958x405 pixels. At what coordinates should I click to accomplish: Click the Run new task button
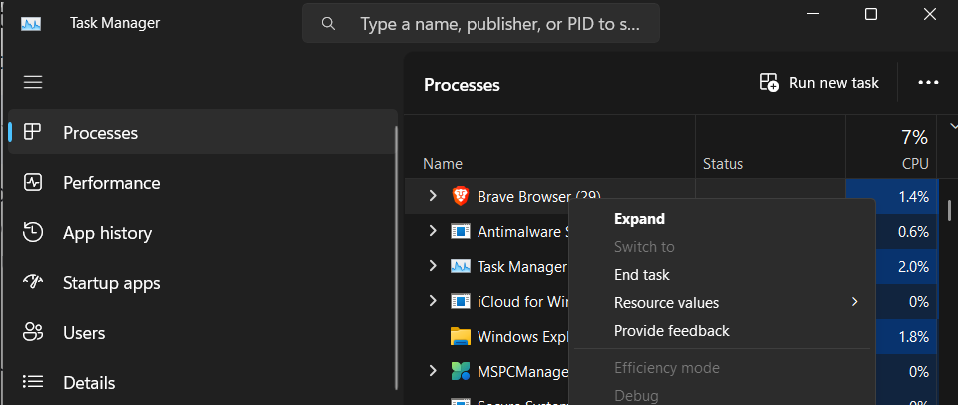819,83
